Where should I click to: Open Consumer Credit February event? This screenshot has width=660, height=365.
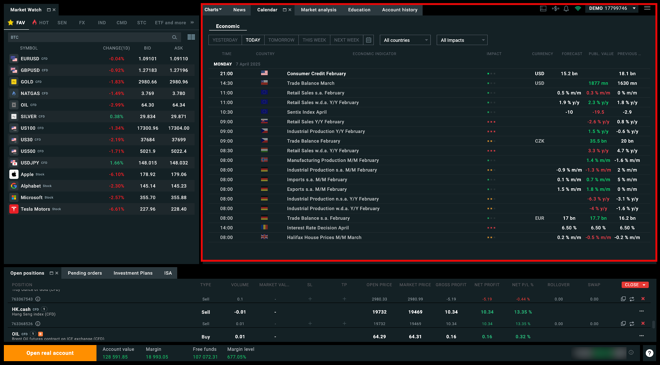429,73
